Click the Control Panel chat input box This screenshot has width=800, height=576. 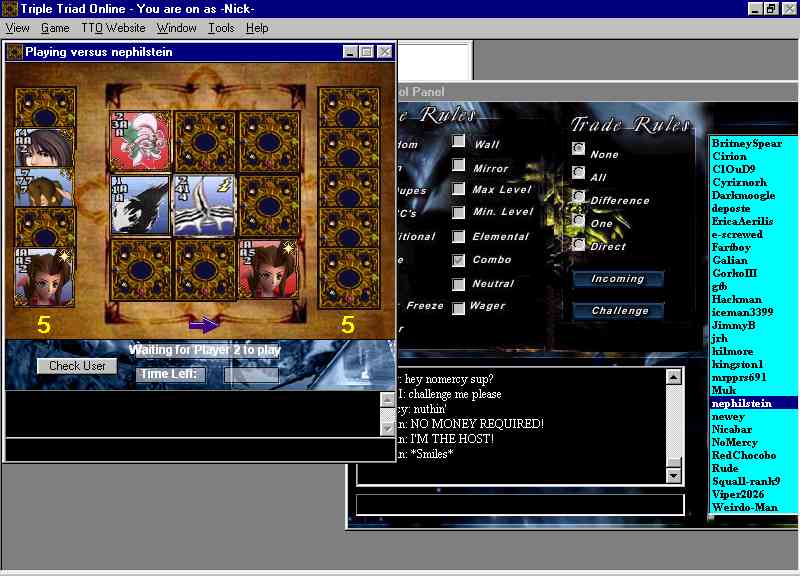coord(520,504)
